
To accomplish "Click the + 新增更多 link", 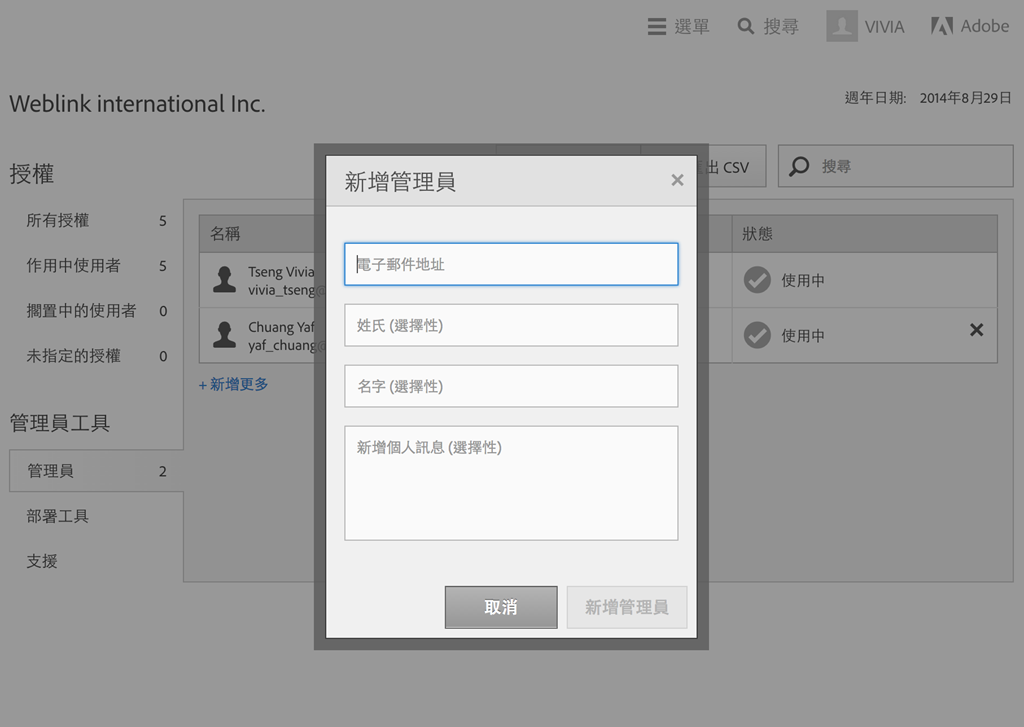I will 233,384.
